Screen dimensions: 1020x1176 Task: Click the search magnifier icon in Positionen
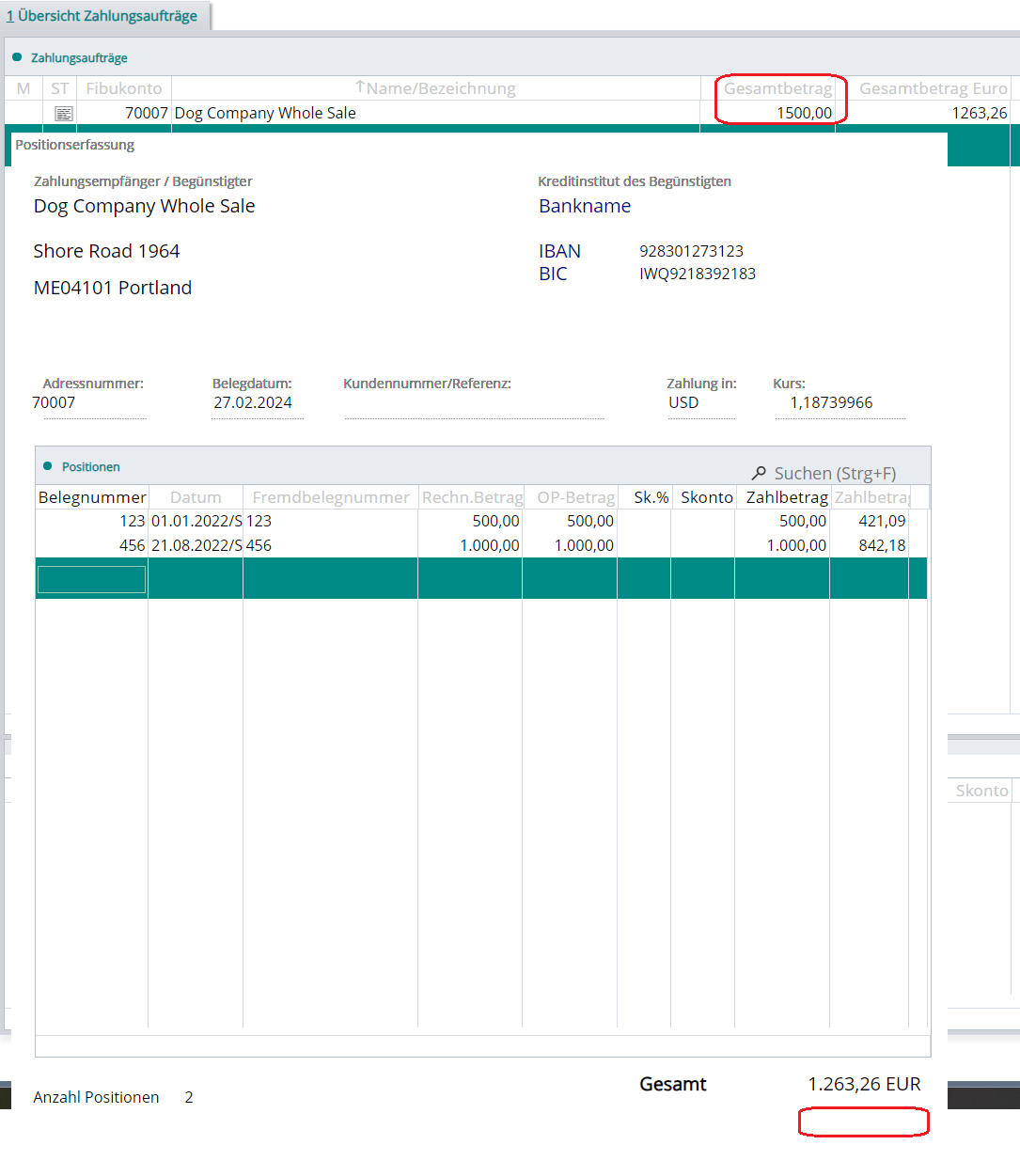(759, 473)
